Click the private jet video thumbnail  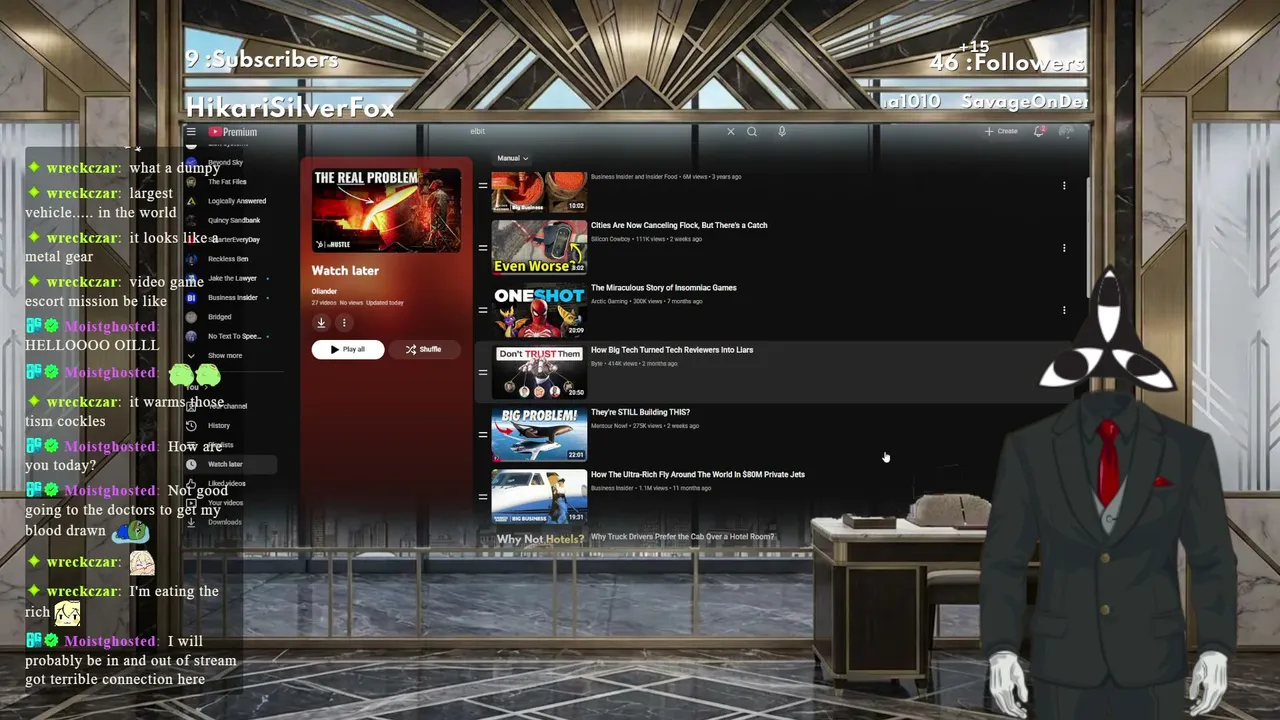pyautogui.click(x=539, y=496)
